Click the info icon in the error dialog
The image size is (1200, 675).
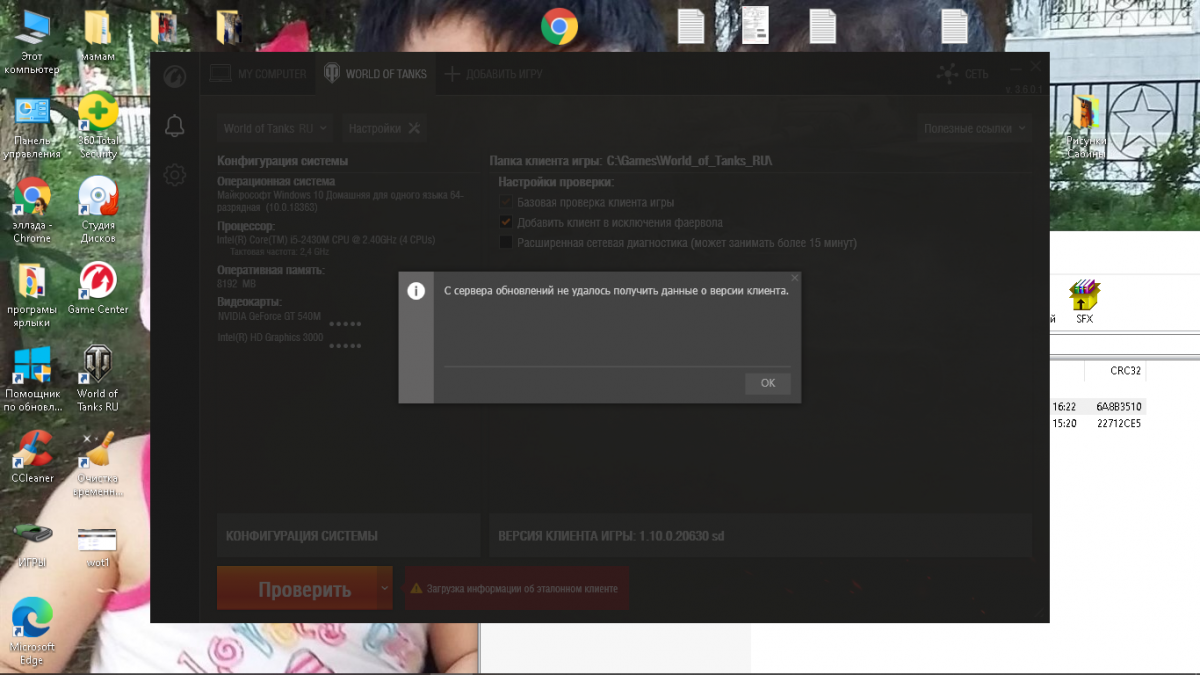(416, 291)
